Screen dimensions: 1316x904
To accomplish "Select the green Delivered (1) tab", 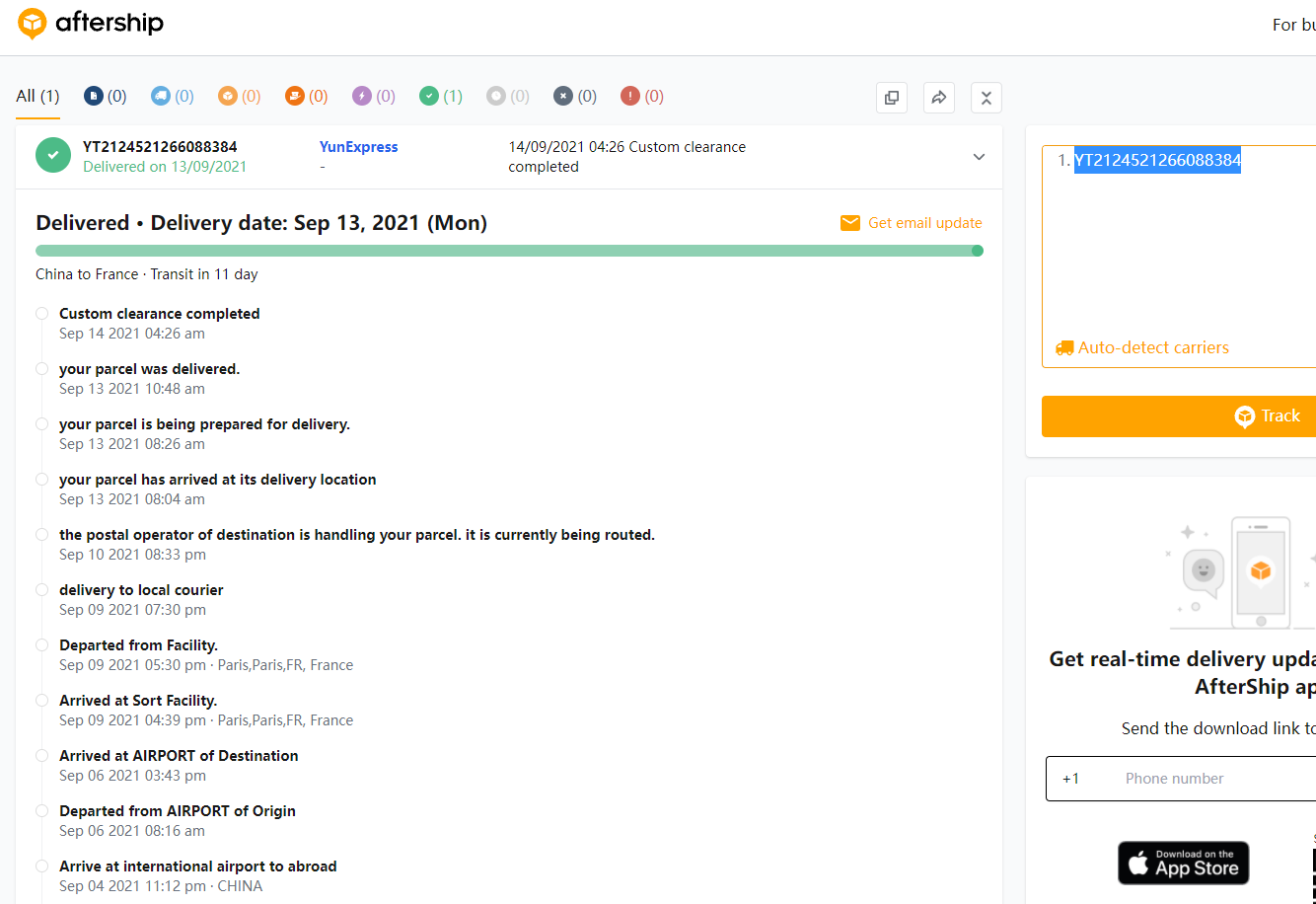I will tap(440, 96).
